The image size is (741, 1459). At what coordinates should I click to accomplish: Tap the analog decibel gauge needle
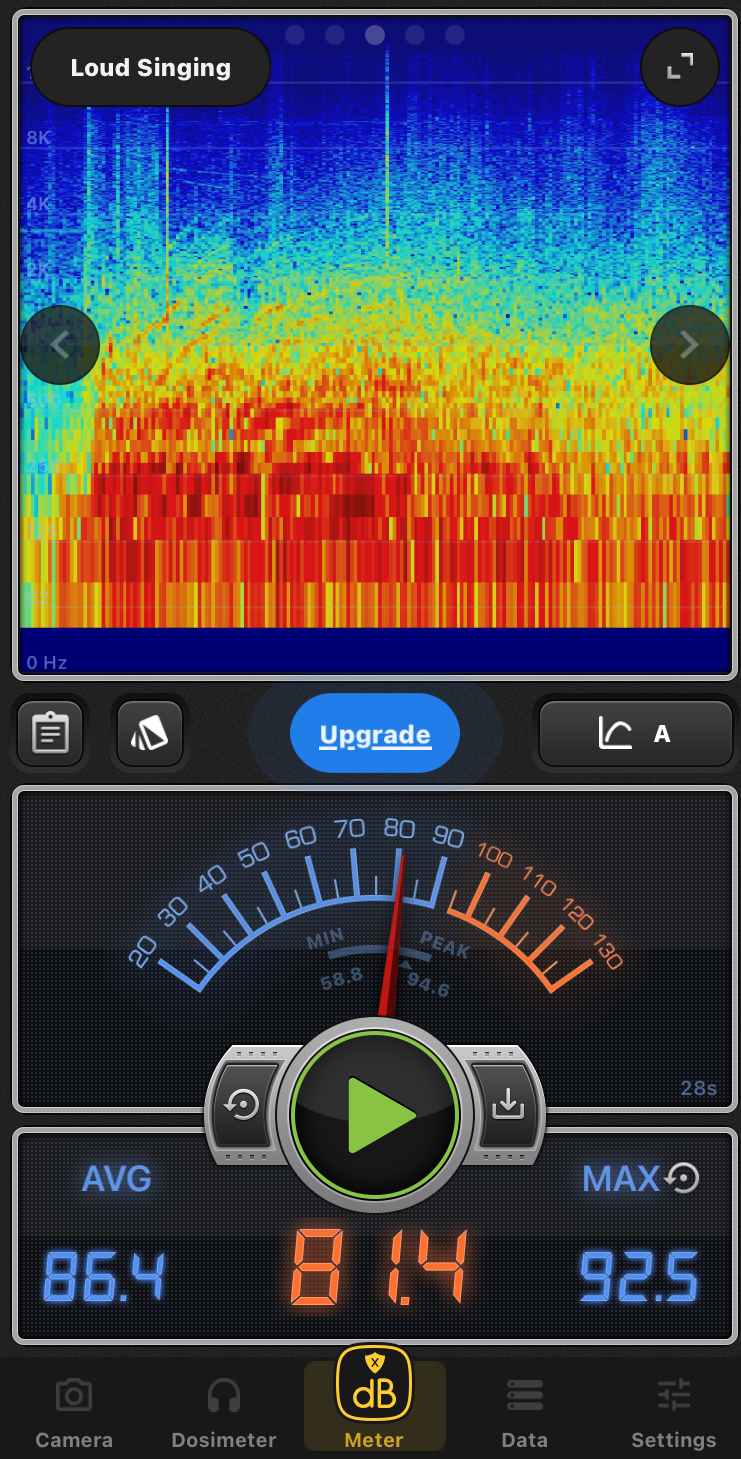[x=393, y=930]
